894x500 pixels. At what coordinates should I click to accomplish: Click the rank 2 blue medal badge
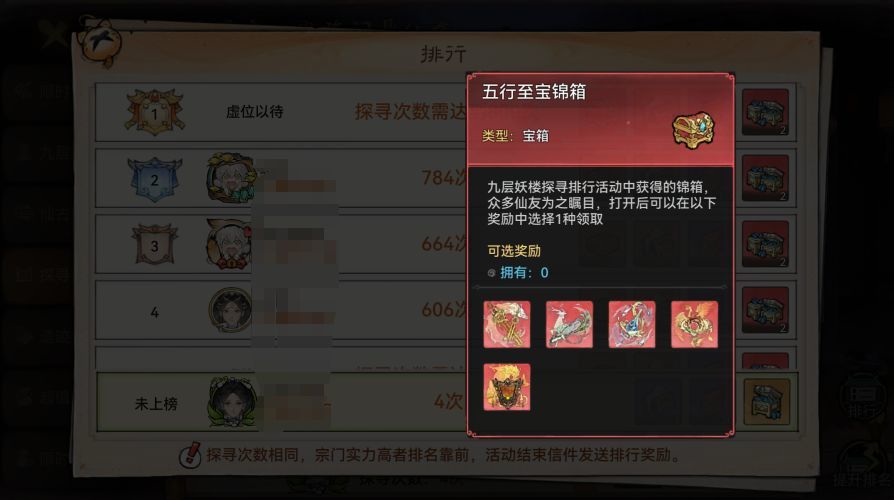[155, 180]
